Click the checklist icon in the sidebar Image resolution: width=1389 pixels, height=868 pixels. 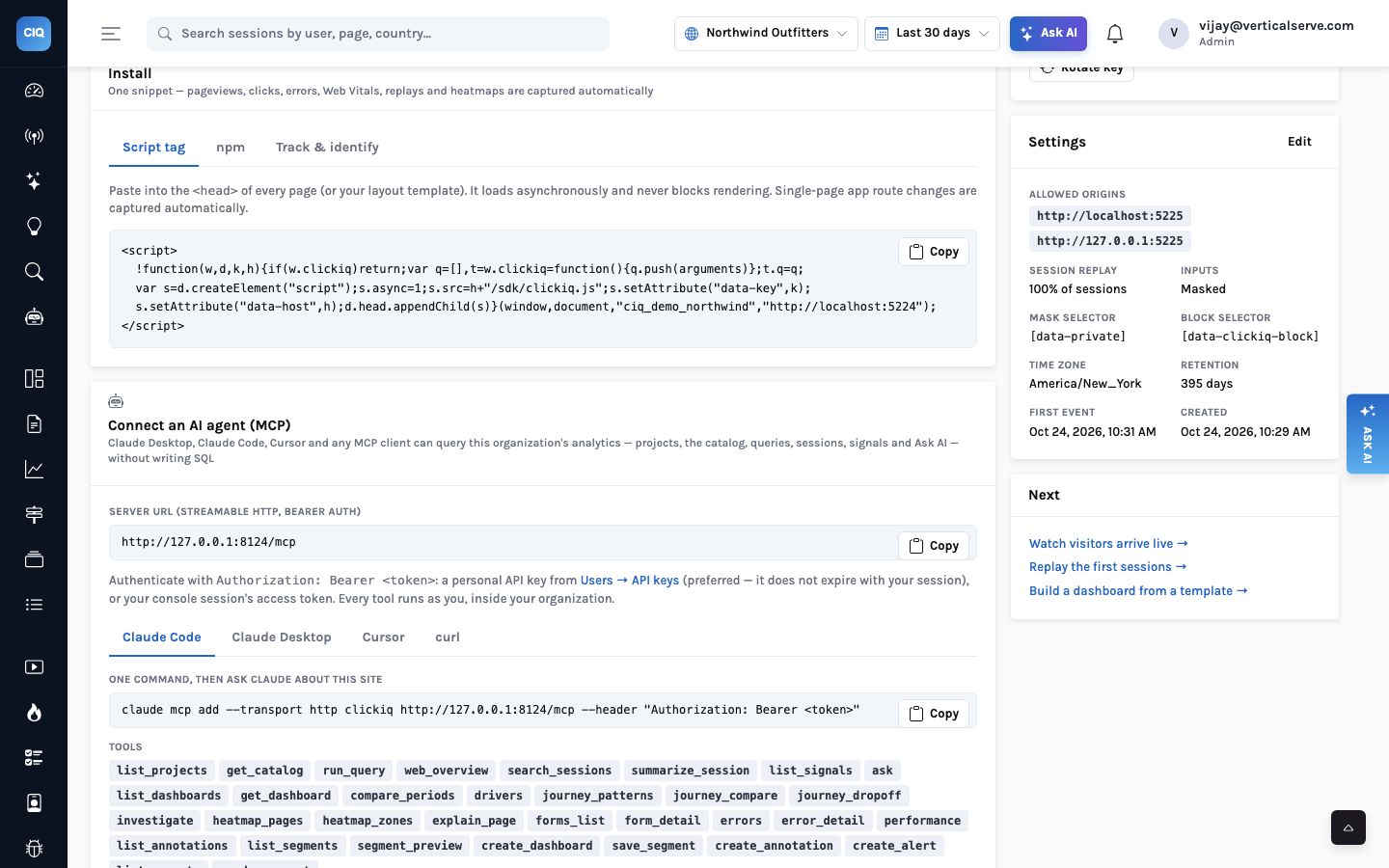34,757
